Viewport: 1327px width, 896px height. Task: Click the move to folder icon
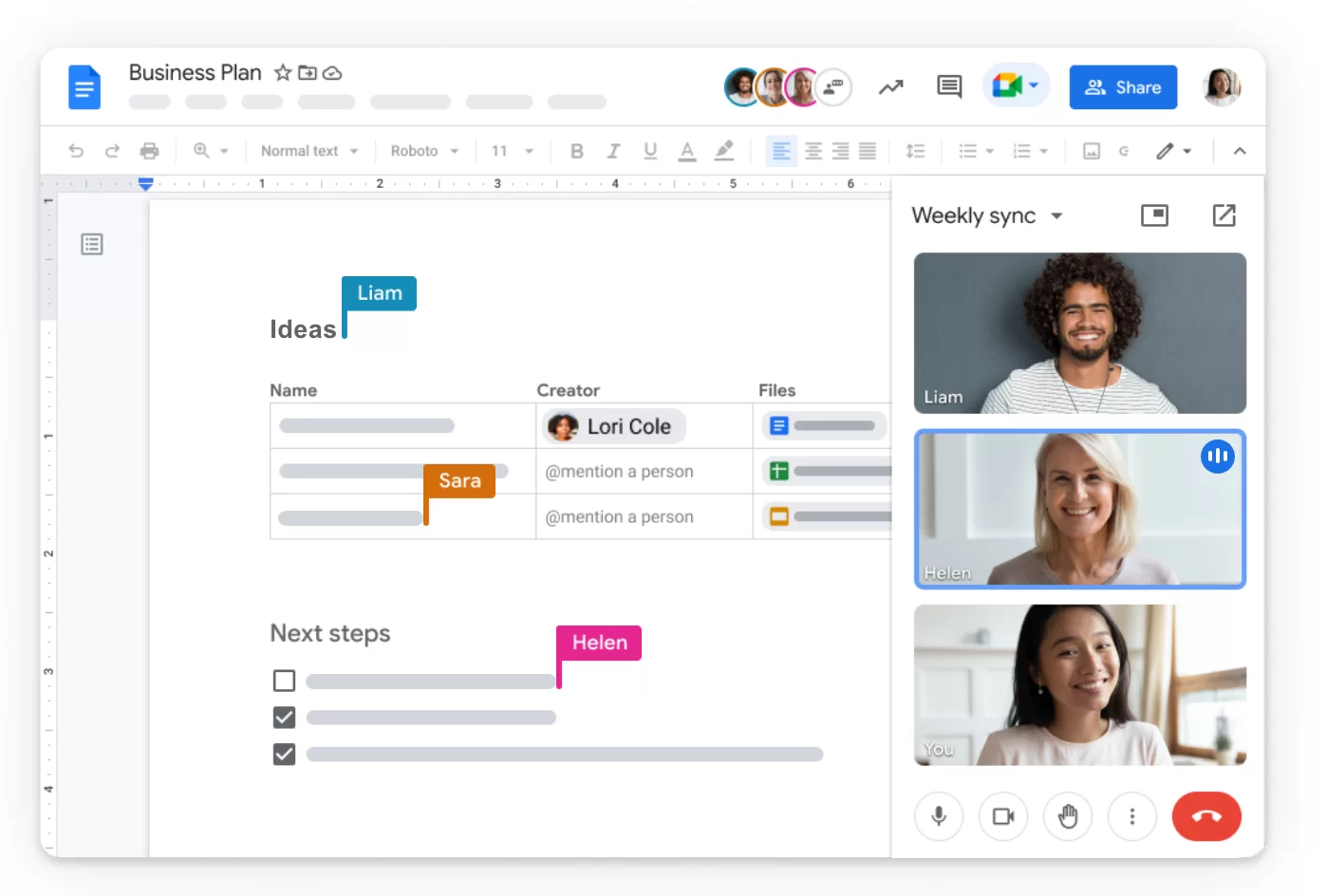click(x=308, y=72)
